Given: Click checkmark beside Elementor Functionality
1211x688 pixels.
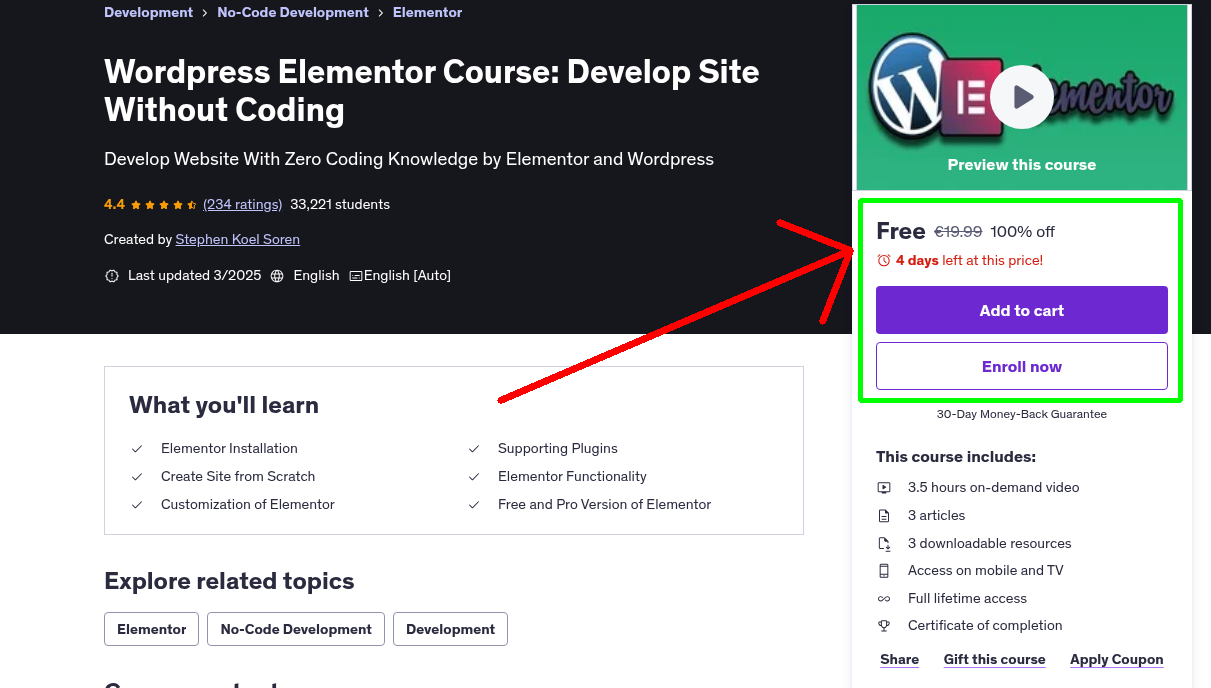Looking at the screenshot, I should 474,477.
